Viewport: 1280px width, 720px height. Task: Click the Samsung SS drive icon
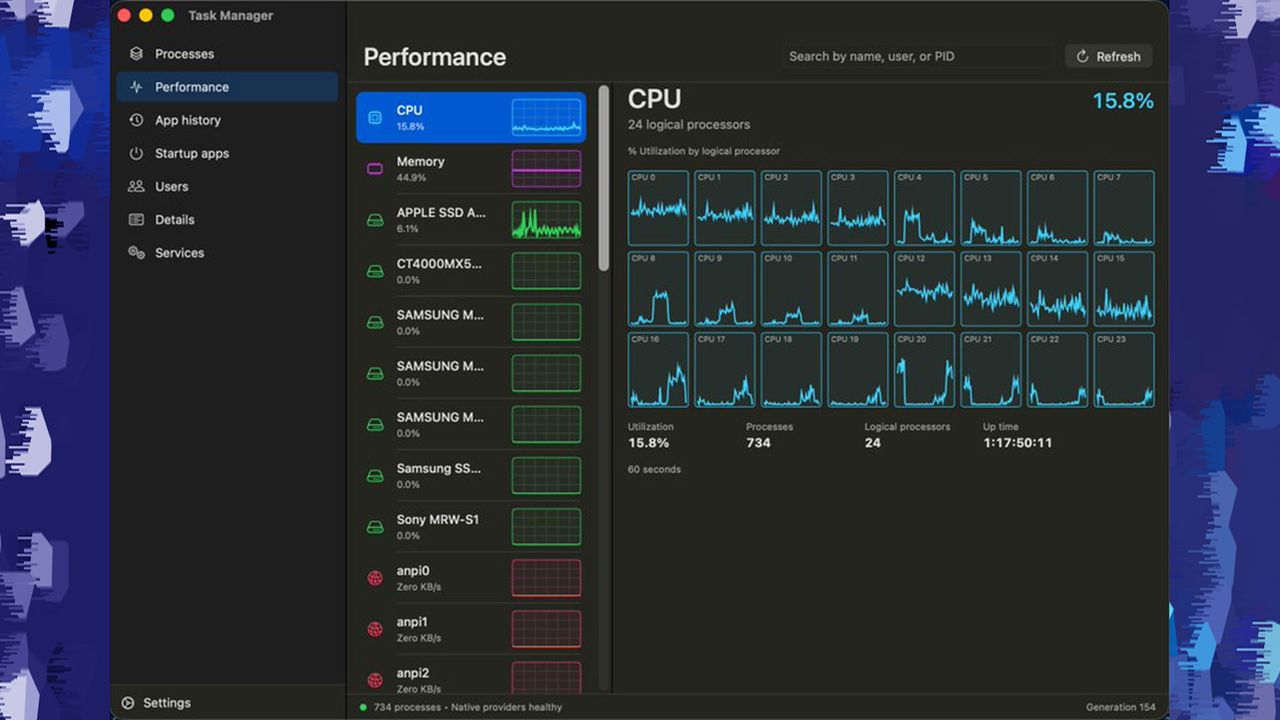click(375, 476)
